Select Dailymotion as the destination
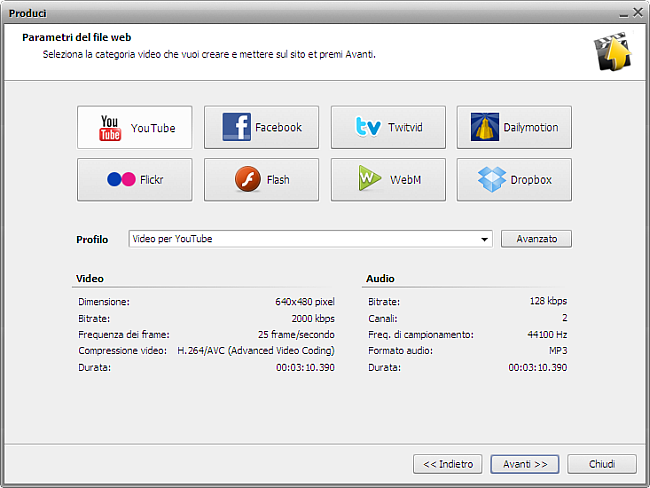Image resolution: width=650 pixels, height=488 pixels. point(514,127)
